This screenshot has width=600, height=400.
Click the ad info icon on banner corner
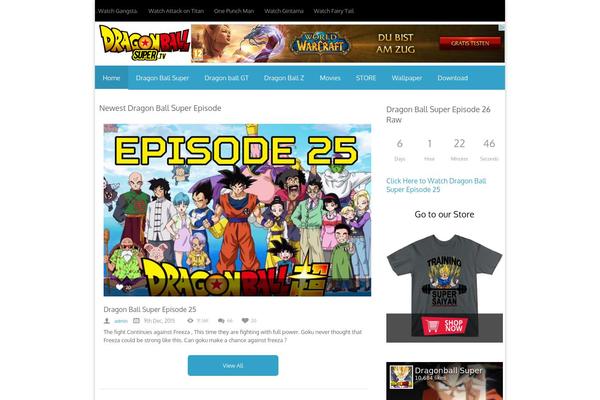coord(502,27)
